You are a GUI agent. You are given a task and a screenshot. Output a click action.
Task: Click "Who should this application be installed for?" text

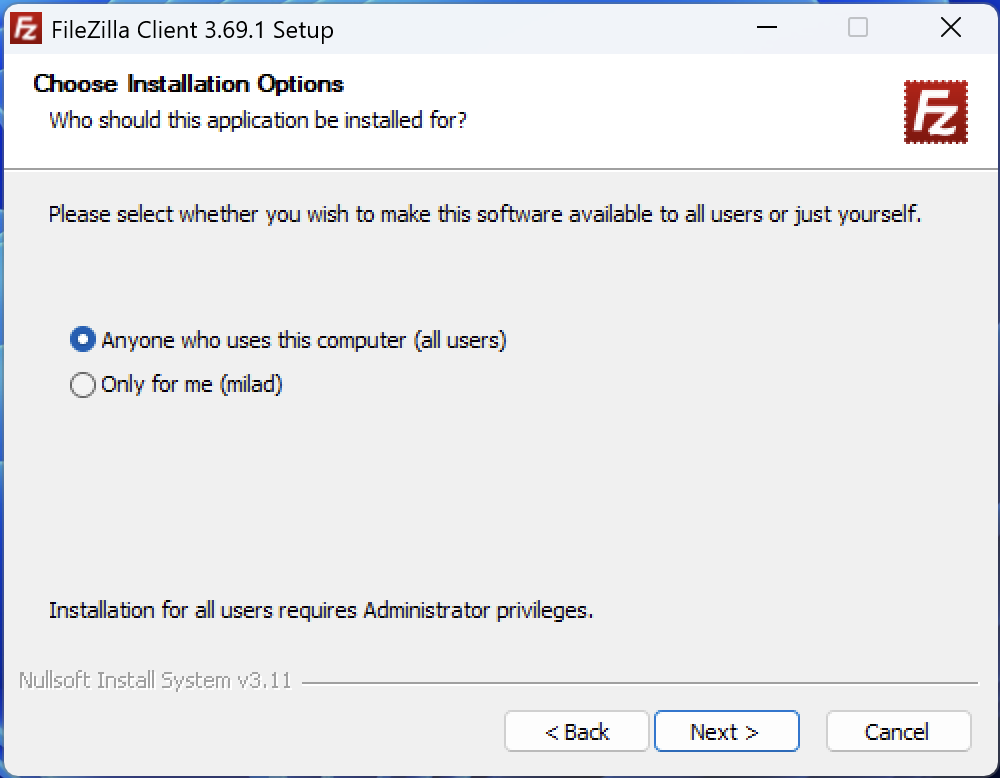coord(258,120)
